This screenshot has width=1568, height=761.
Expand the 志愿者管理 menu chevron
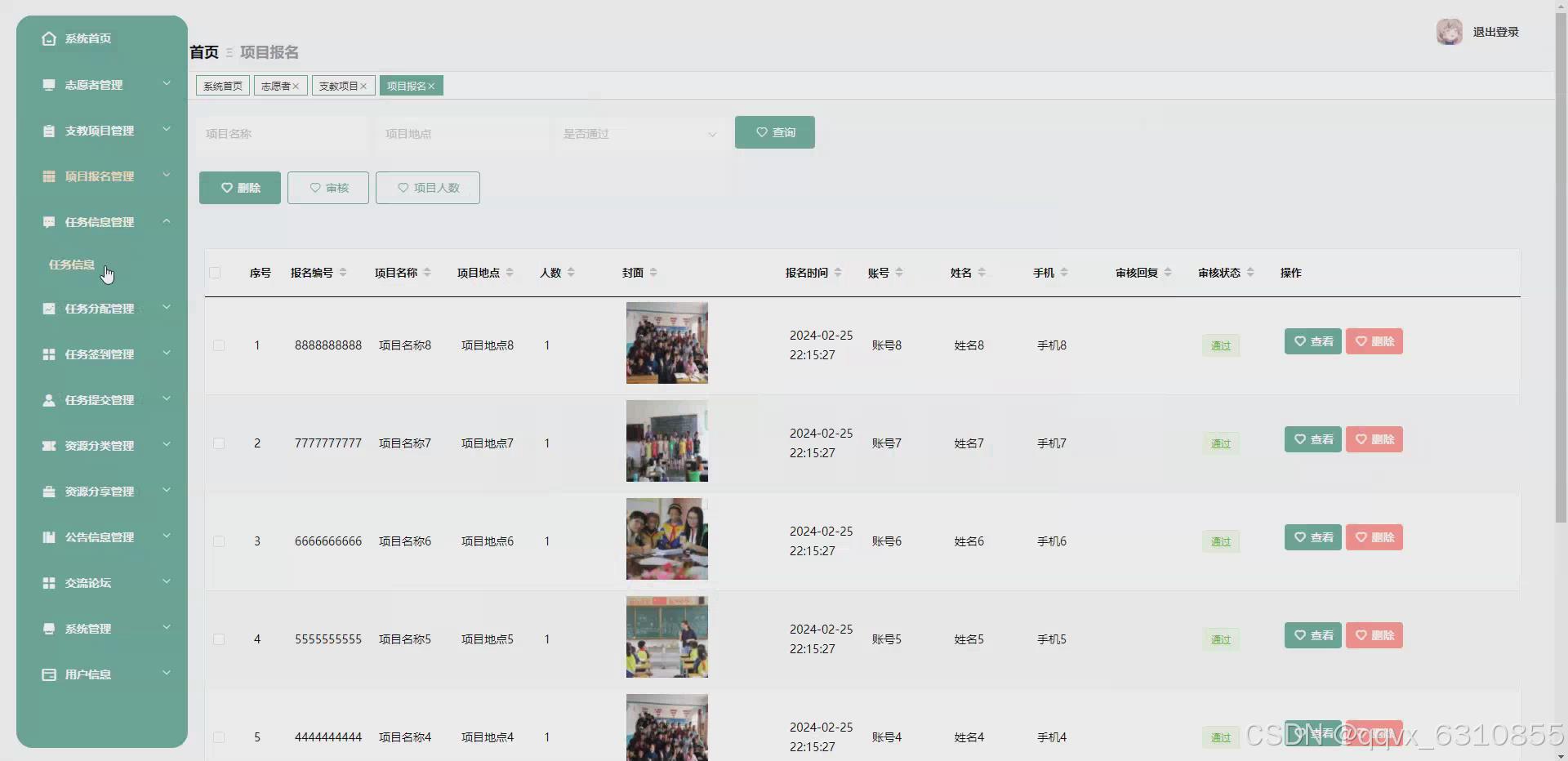pos(167,83)
